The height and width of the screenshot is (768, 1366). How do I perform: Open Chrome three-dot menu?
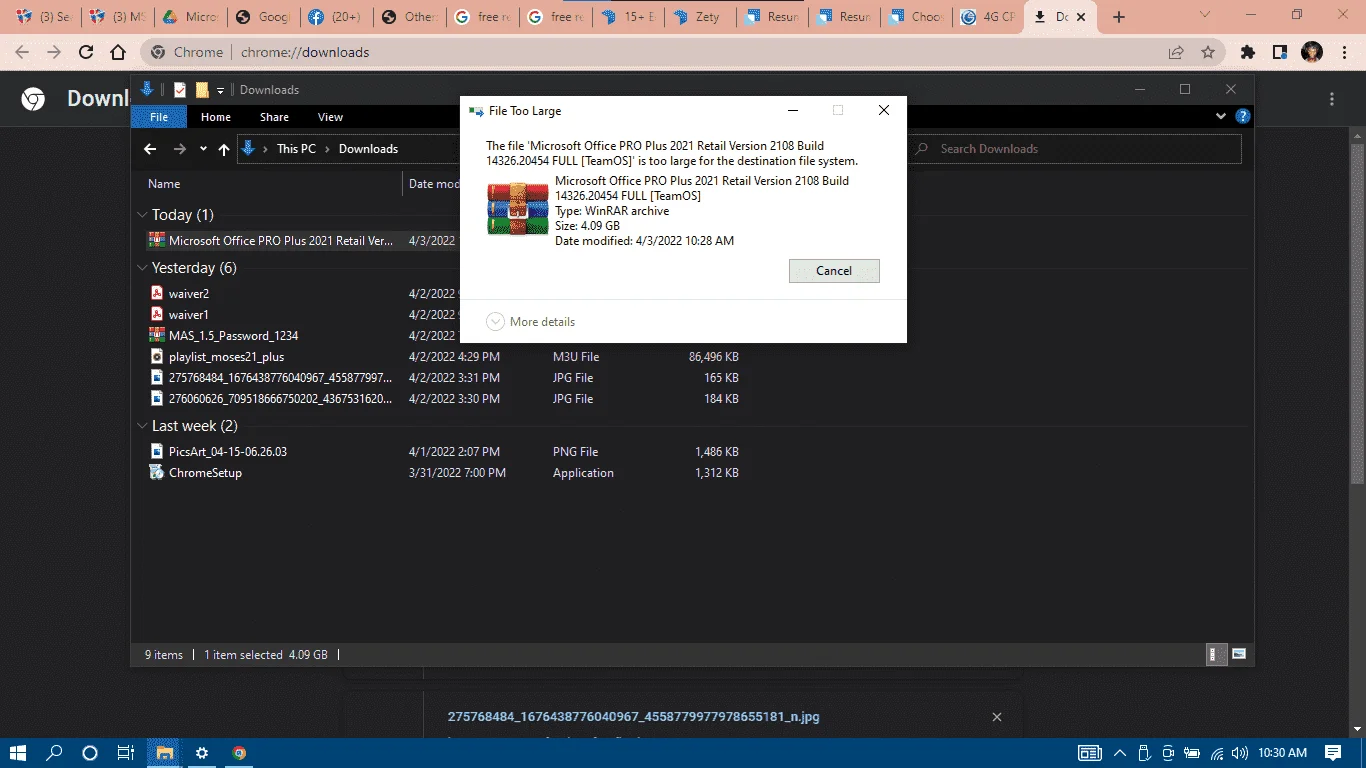click(1344, 52)
